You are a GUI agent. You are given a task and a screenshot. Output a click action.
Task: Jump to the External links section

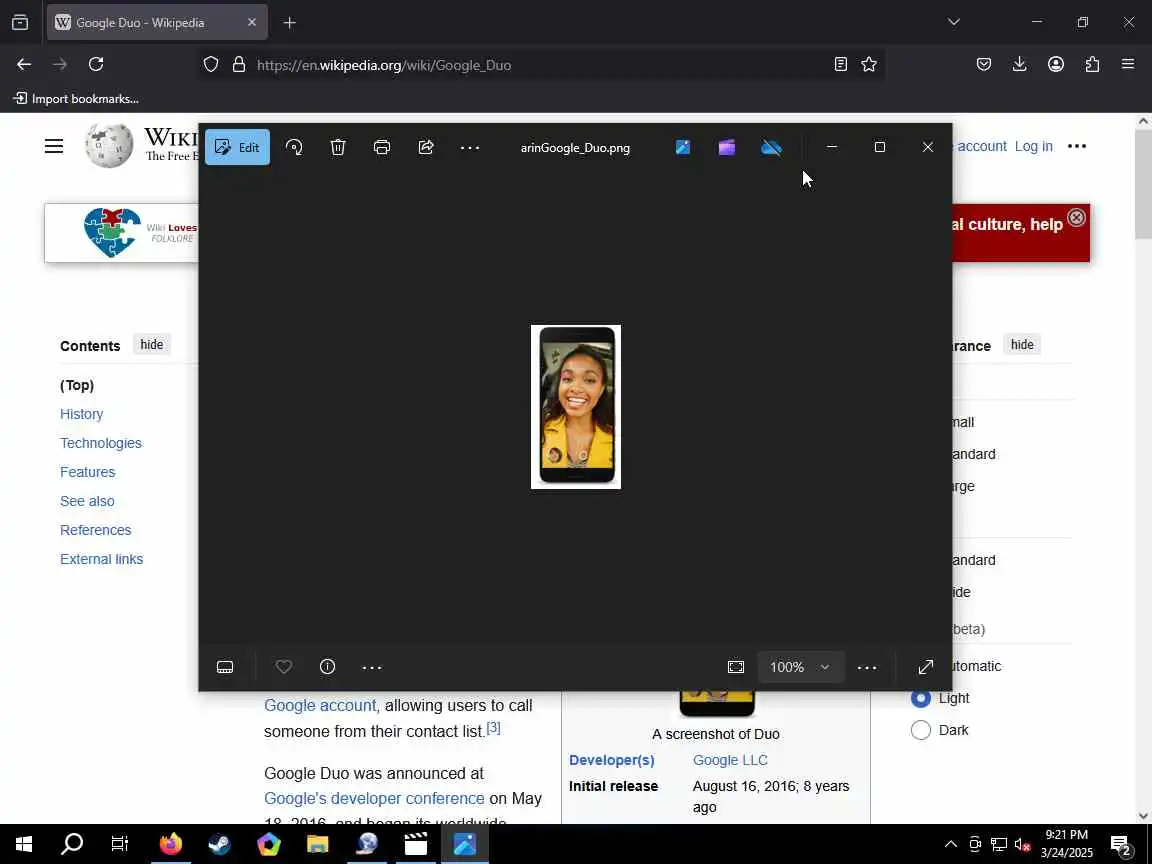pyautogui.click(x=101, y=559)
